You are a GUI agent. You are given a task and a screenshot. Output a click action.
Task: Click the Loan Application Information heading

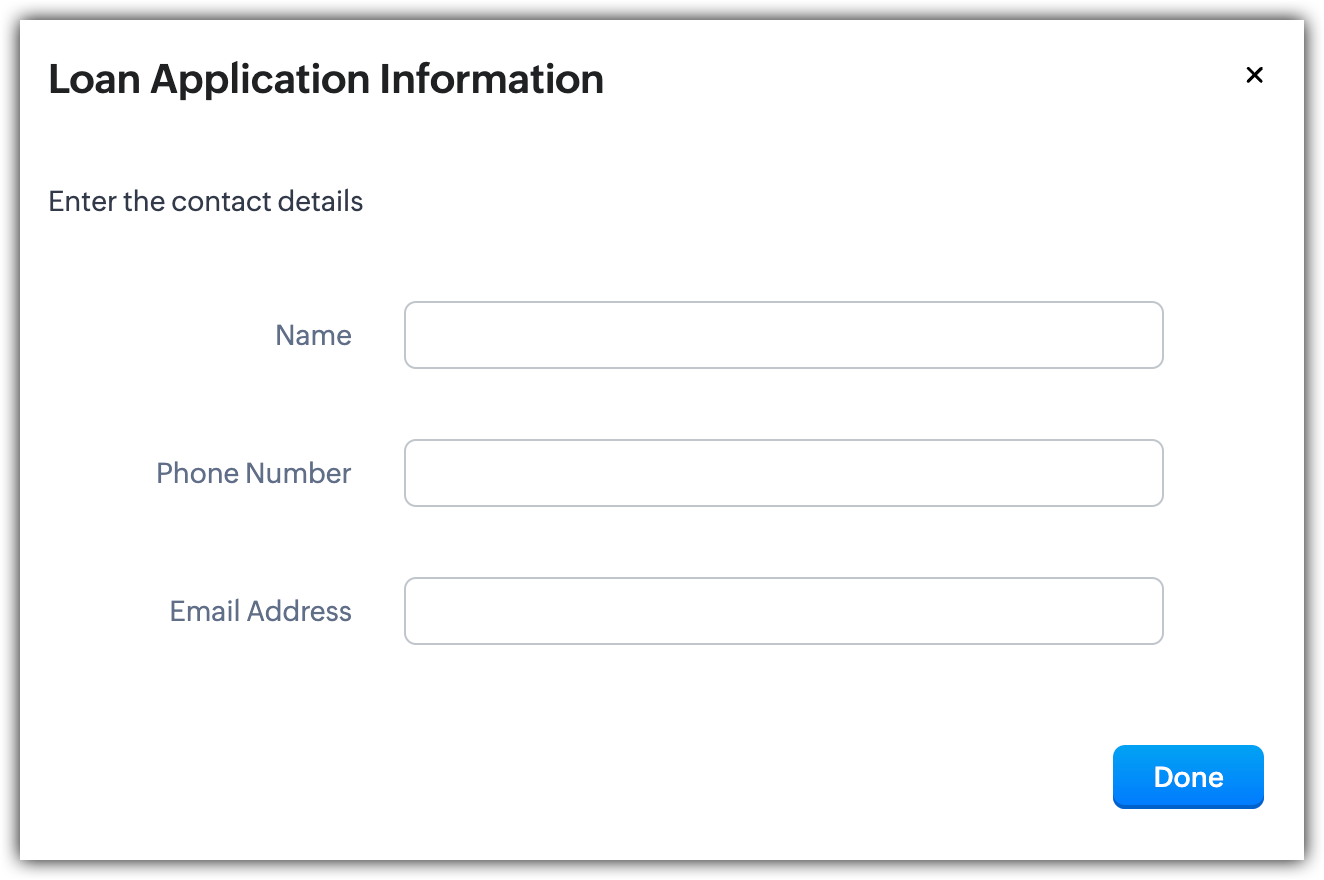click(x=326, y=79)
